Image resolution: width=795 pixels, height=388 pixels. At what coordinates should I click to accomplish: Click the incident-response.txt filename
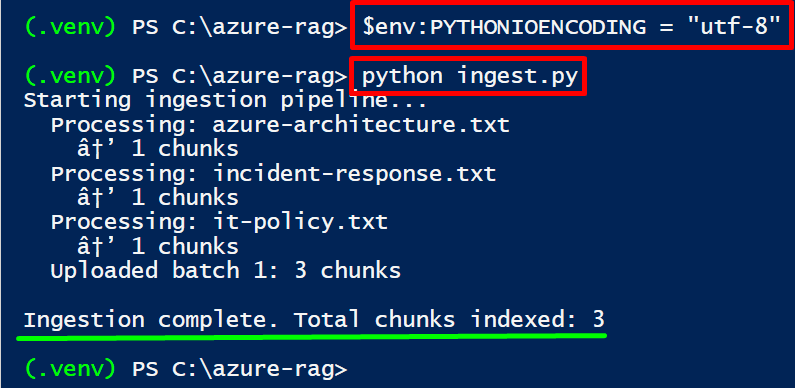354,173
